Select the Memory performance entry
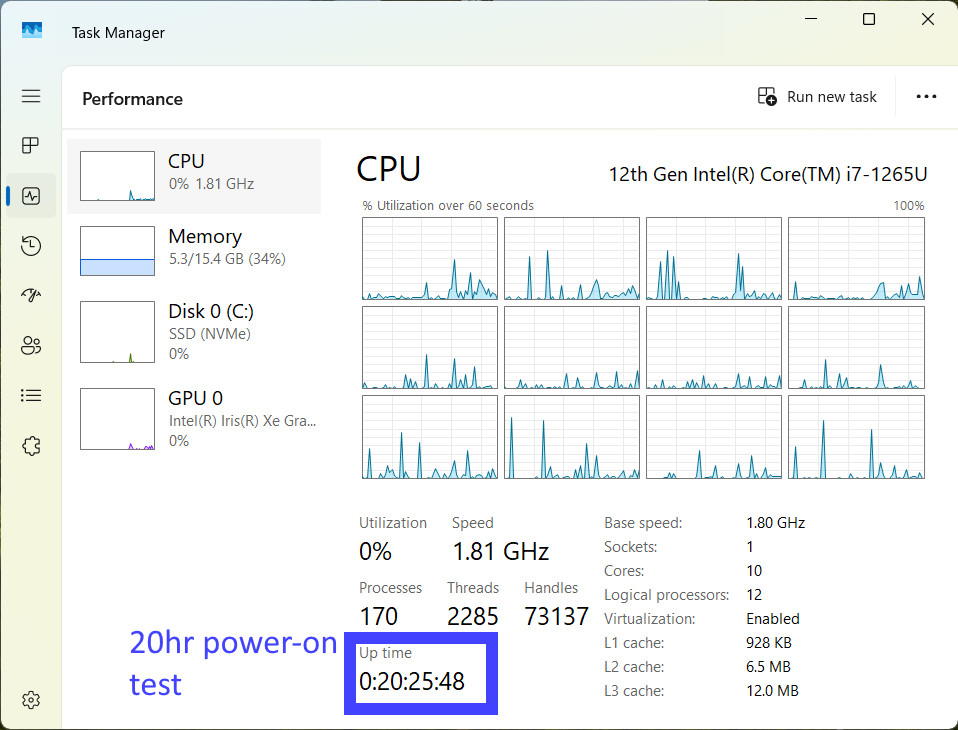This screenshot has width=958, height=730. [194, 250]
